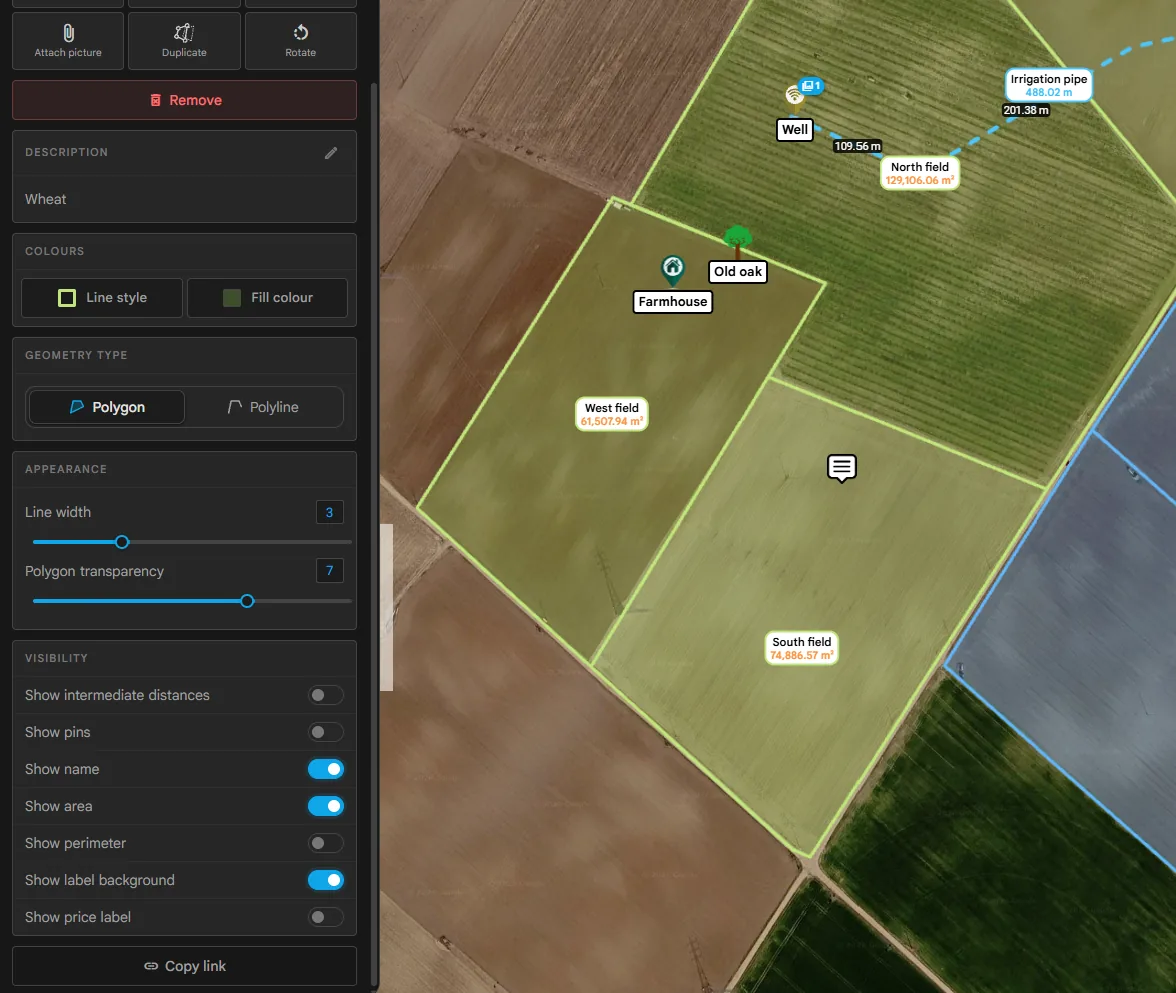Image resolution: width=1176 pixels, height=993 pixels.
Task: Rotate the selected shape
Action: pyautogui.click(x=301, y=41)
